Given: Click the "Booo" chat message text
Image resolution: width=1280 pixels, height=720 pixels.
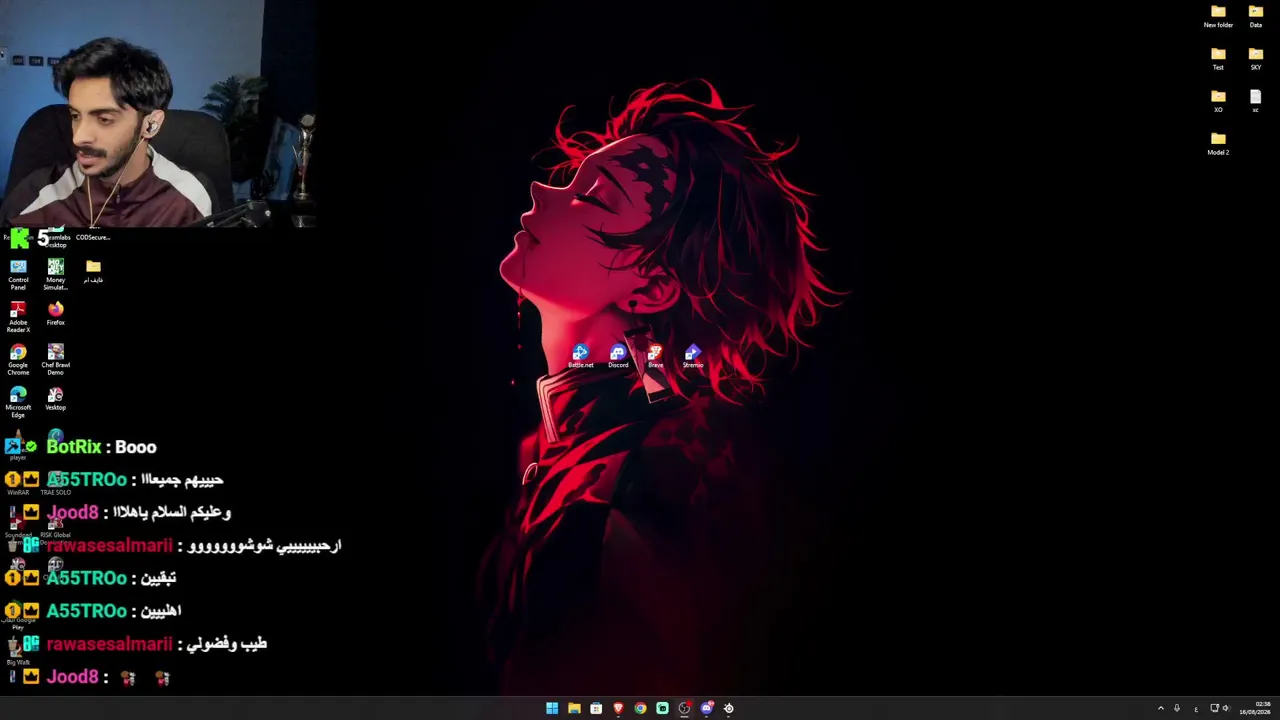Looking at the screenshot, I should tap(136, 447).
